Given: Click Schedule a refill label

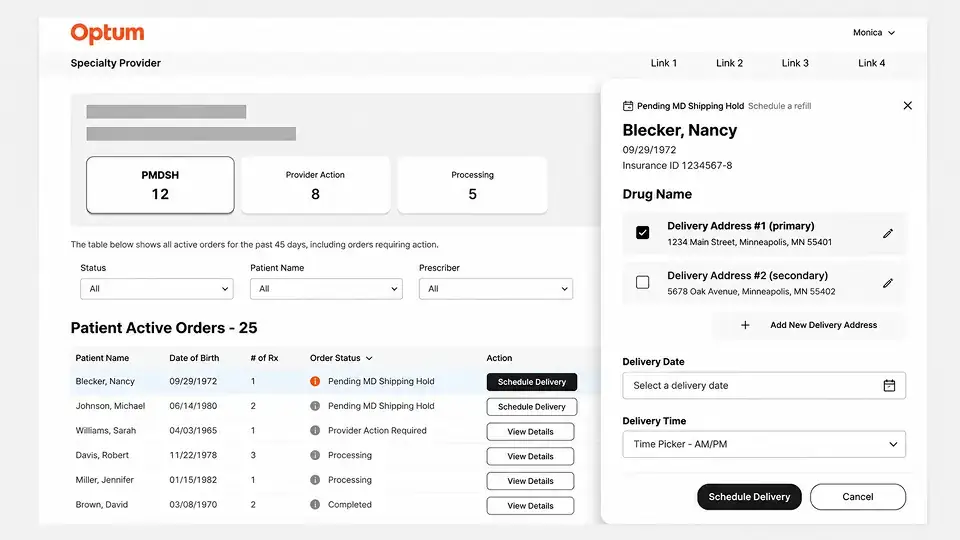Looking at the screenshot, I should (x=779, y=106).
